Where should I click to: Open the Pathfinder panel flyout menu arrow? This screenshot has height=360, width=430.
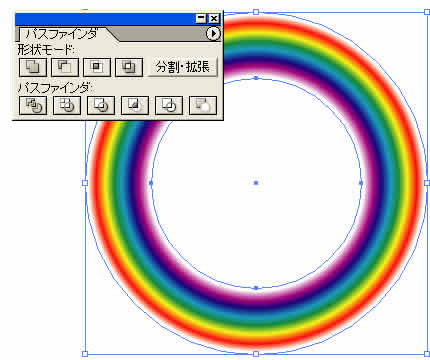click(213, 33)
